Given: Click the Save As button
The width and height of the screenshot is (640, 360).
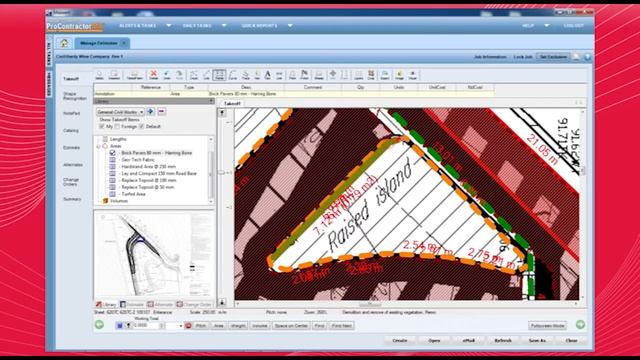Looking at the screenshot, I should click(537, 340).
